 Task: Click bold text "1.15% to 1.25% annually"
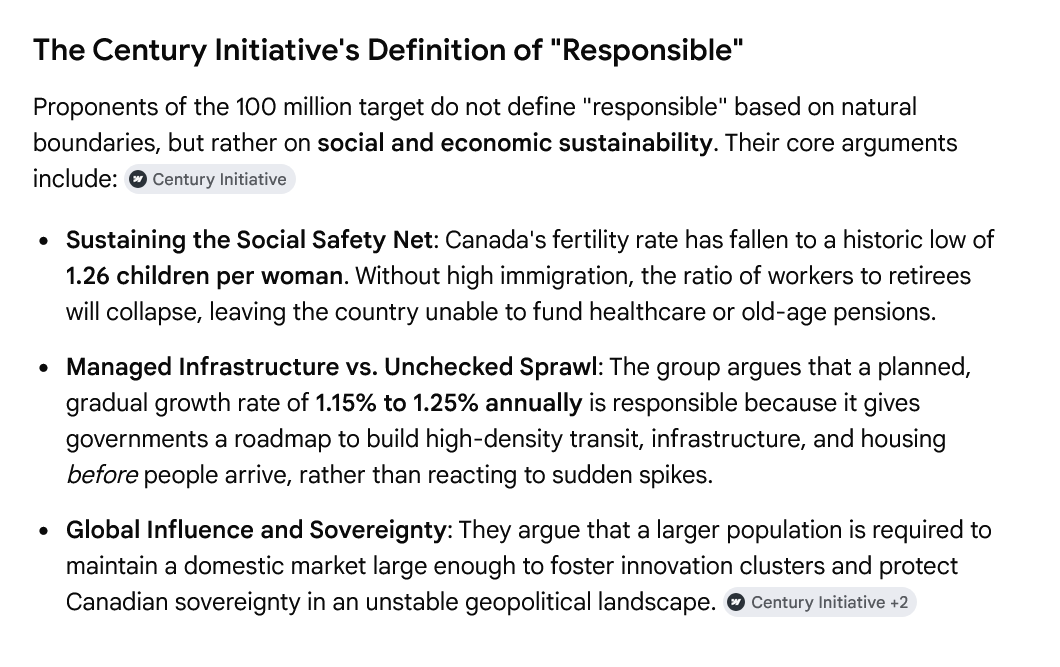pyautogui.click(x=448, y=403)
